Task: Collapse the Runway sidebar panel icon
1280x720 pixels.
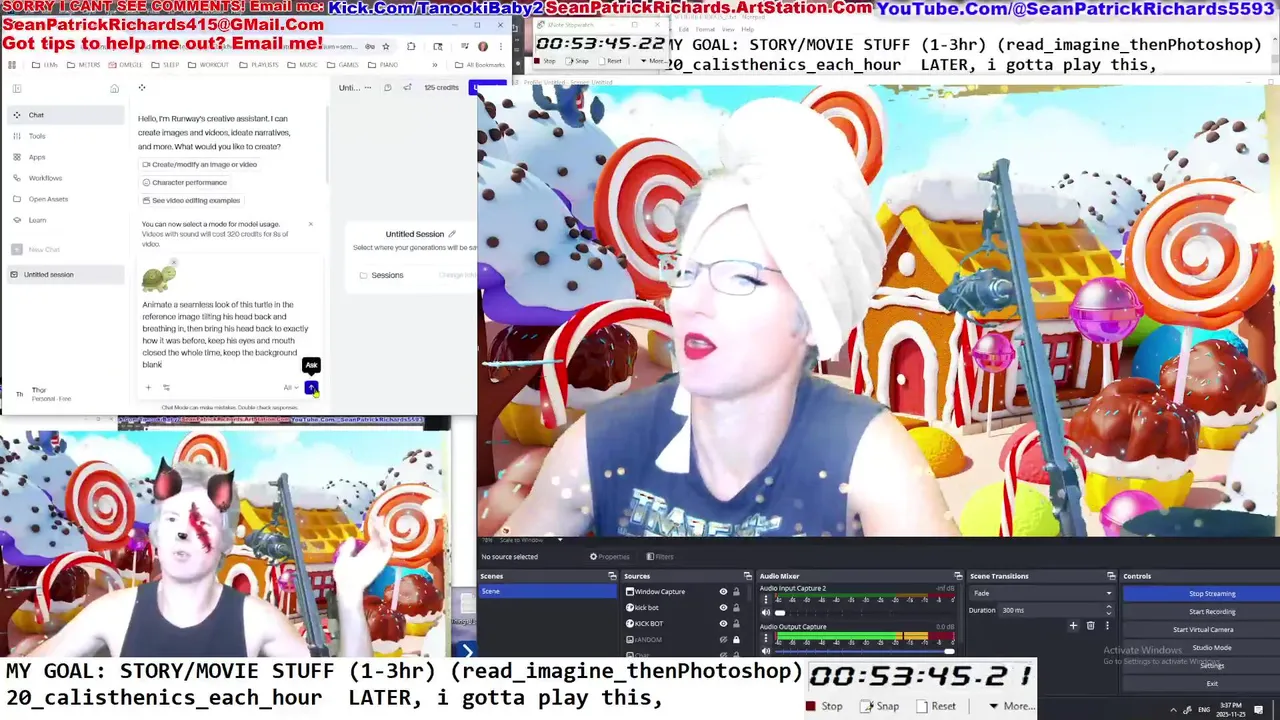Action: click(x=17, y=88)
